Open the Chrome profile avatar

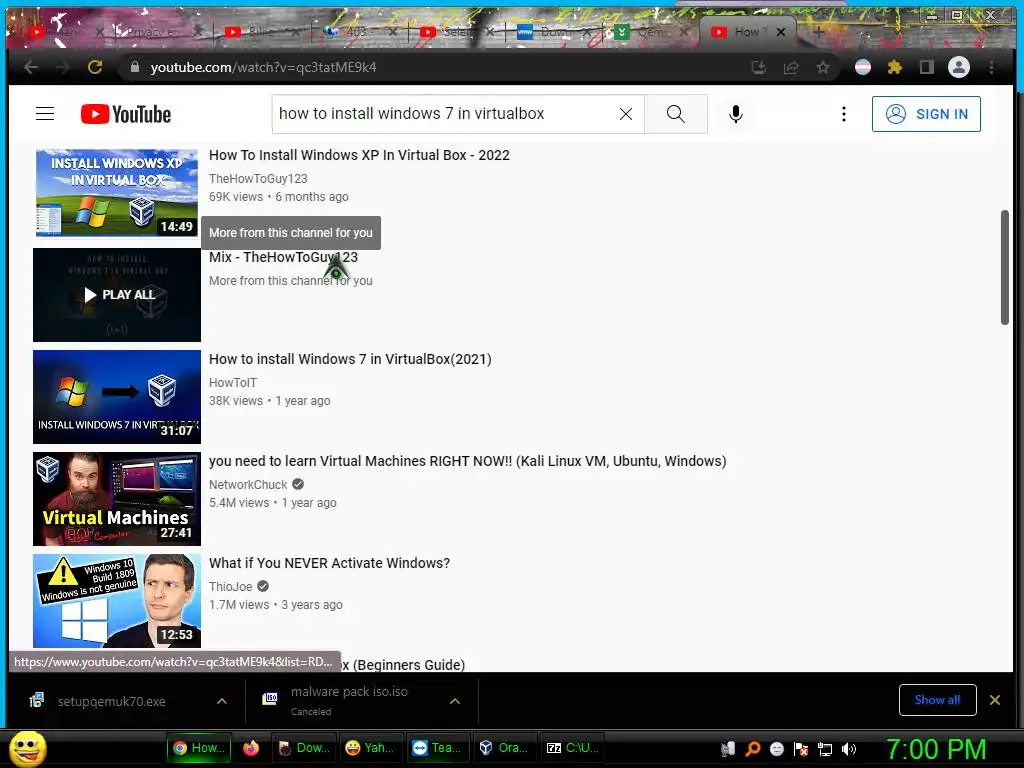click(959, 67)
